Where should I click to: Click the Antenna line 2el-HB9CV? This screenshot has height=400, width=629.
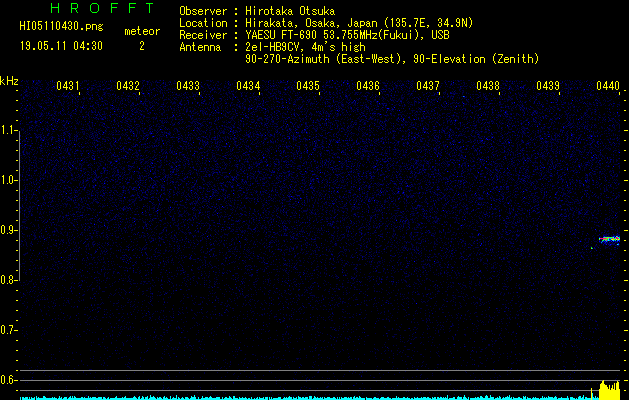(x=272, y=47)
